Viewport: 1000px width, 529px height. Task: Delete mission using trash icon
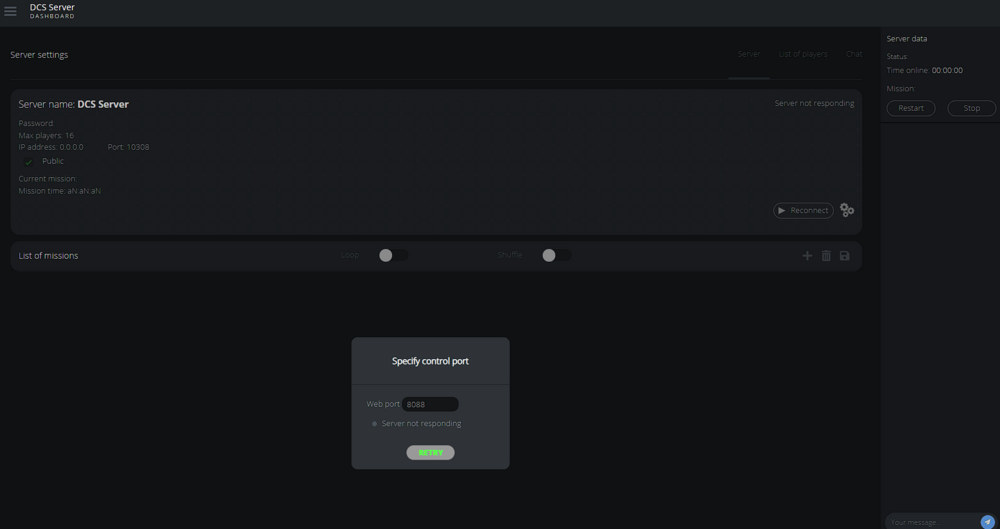(x=826, y=256)
